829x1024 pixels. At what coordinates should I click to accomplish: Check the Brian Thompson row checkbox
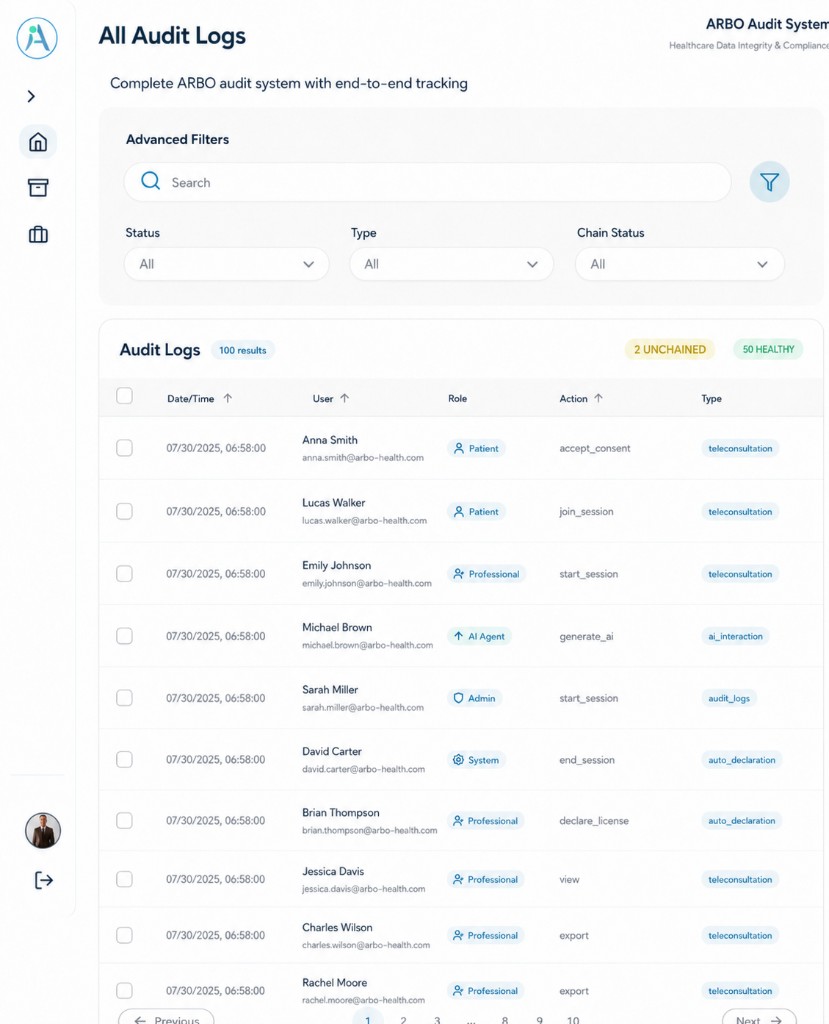click(x=124, y=820)
